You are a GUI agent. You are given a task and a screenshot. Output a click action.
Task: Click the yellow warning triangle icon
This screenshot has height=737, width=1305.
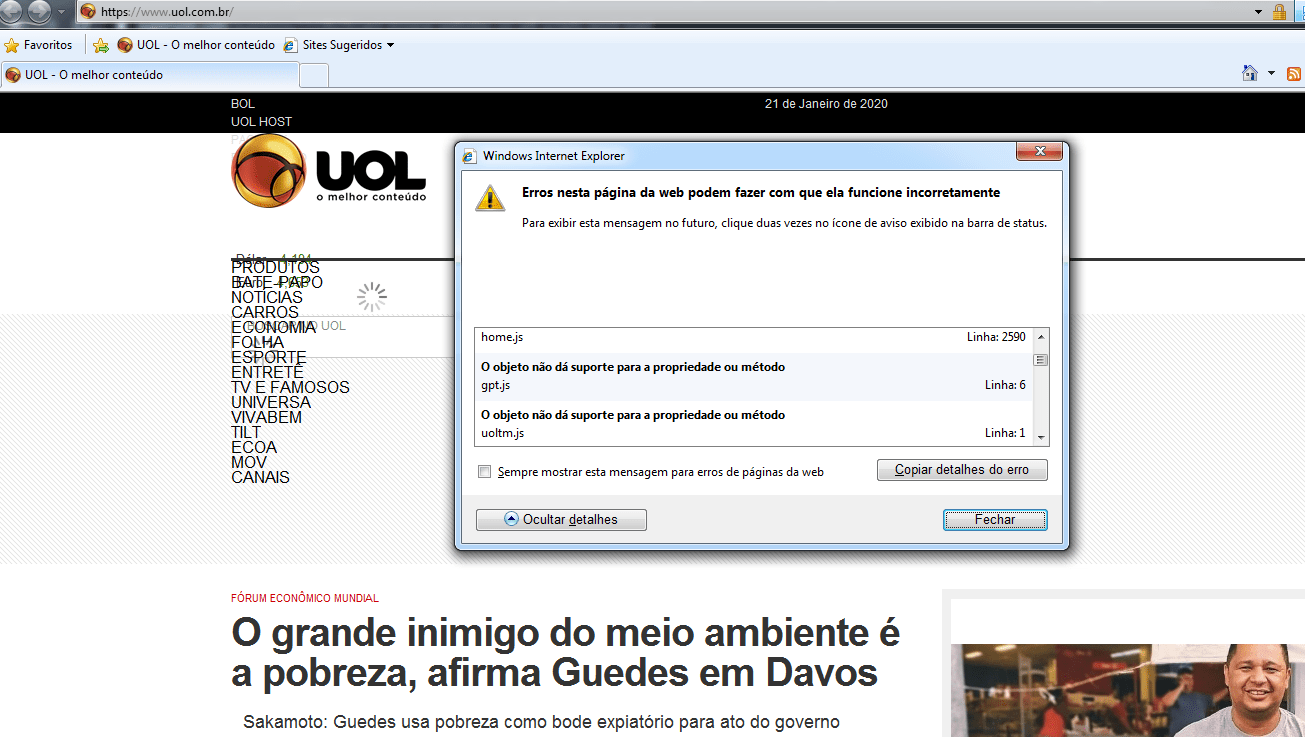pos(490,197)
